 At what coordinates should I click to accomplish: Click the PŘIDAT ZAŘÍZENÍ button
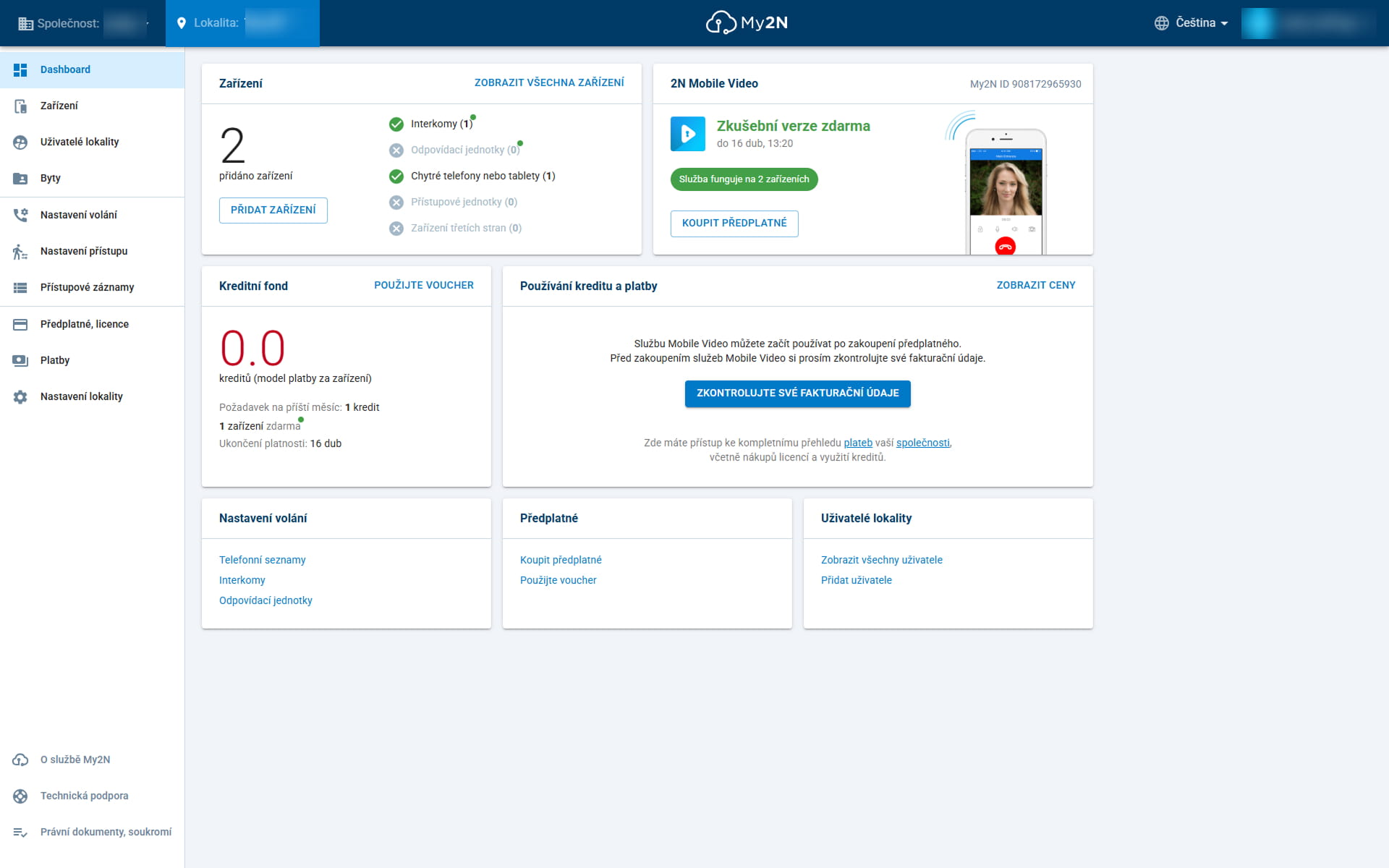tap(273, 210)
